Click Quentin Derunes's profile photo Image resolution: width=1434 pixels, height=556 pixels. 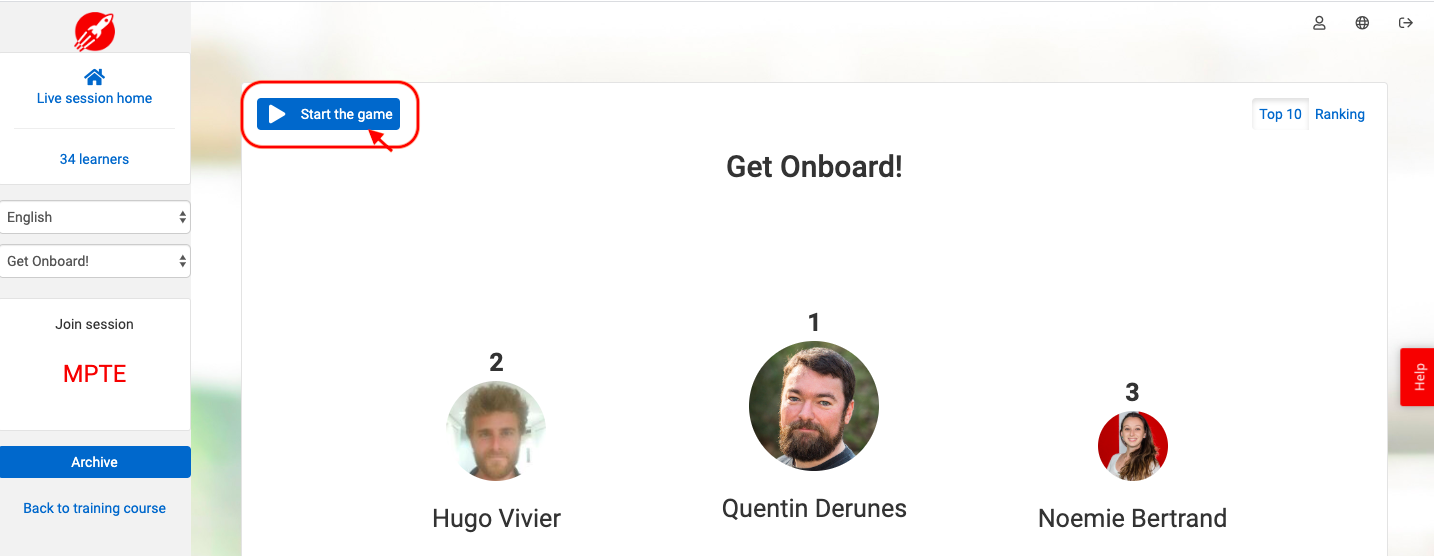coord(814,406)
